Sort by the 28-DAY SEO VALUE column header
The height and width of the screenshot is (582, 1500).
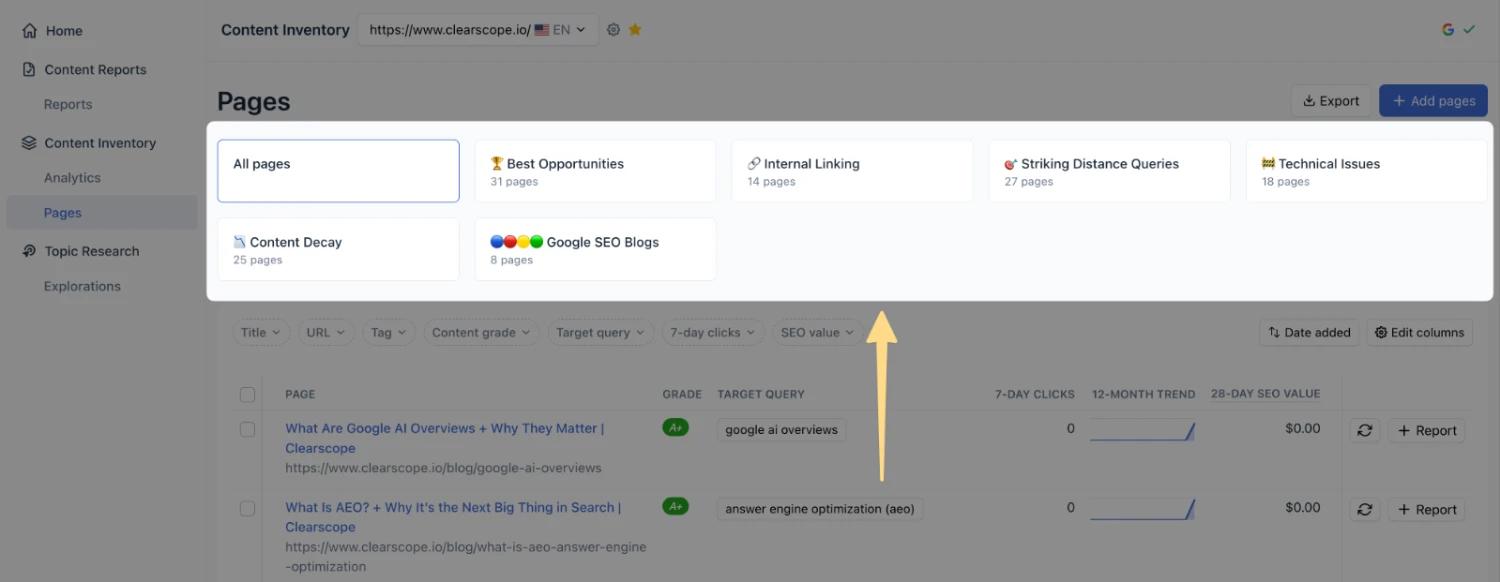1266,394
